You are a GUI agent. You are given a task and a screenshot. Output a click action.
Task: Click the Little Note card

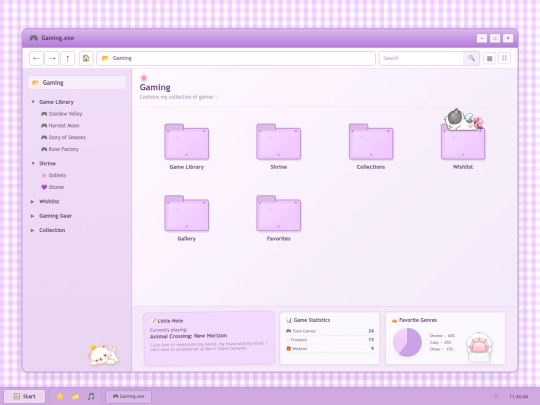pos(209,338)
